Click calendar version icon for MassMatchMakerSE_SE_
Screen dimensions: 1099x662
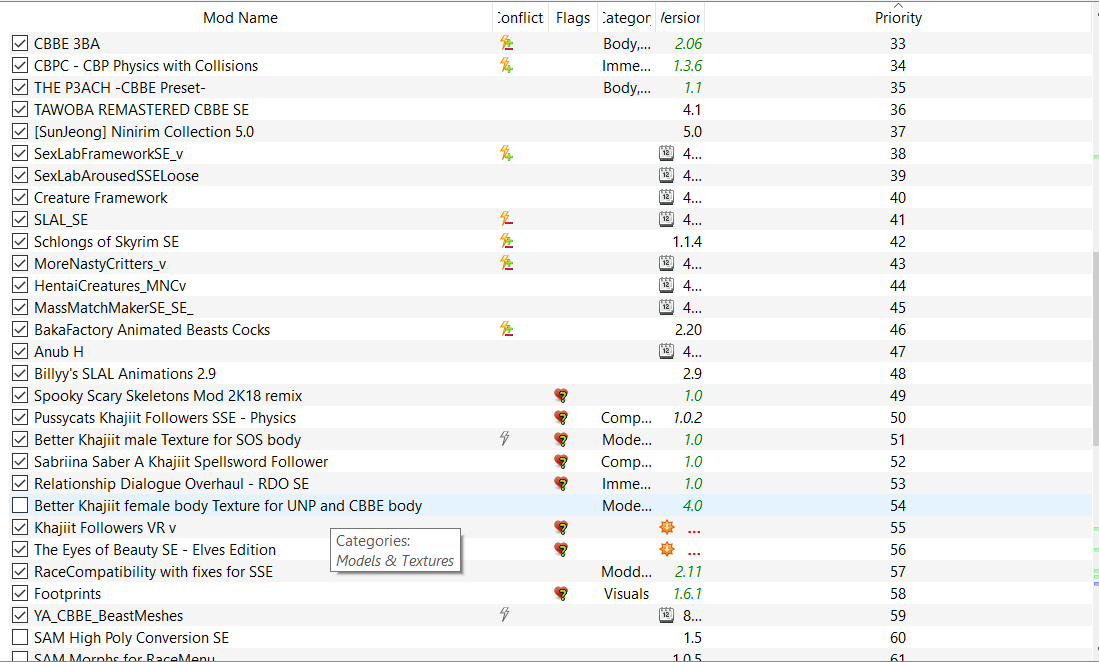(x=667, y=307)
